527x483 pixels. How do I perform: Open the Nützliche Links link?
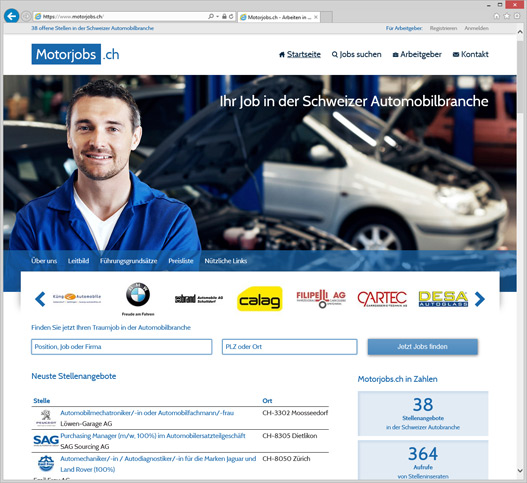(226, 261)
